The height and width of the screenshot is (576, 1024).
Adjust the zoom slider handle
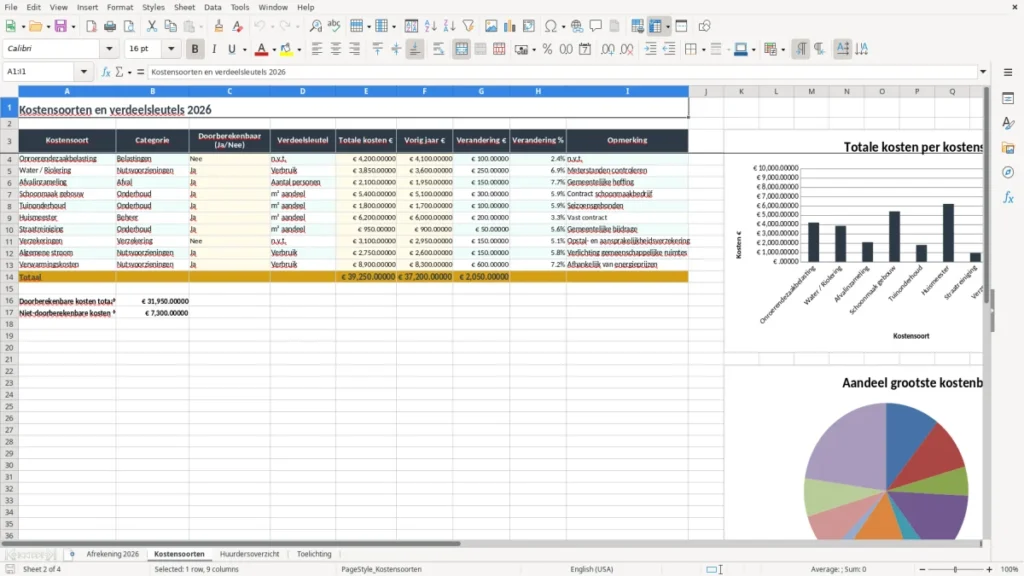click(955, 569)
